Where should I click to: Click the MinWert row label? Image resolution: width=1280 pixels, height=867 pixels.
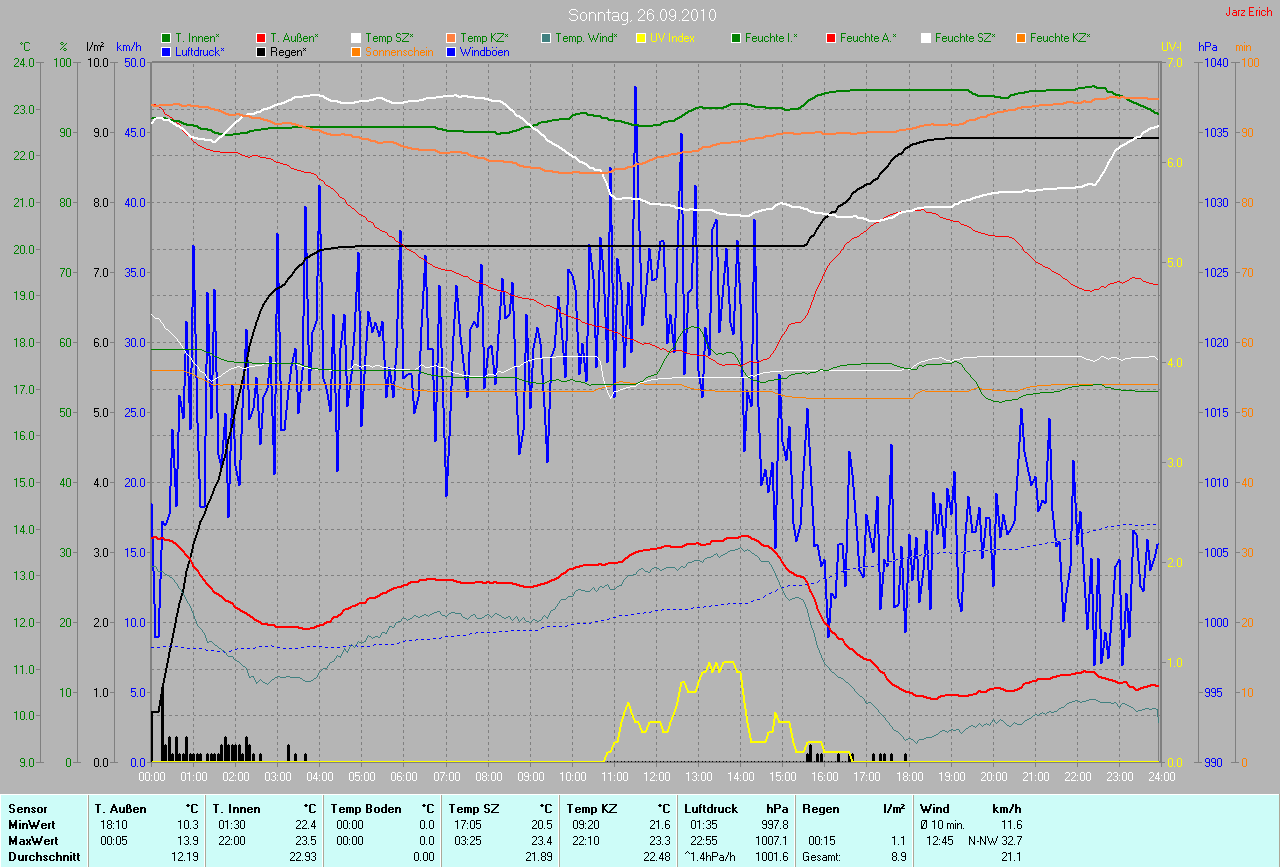[33, 824]
